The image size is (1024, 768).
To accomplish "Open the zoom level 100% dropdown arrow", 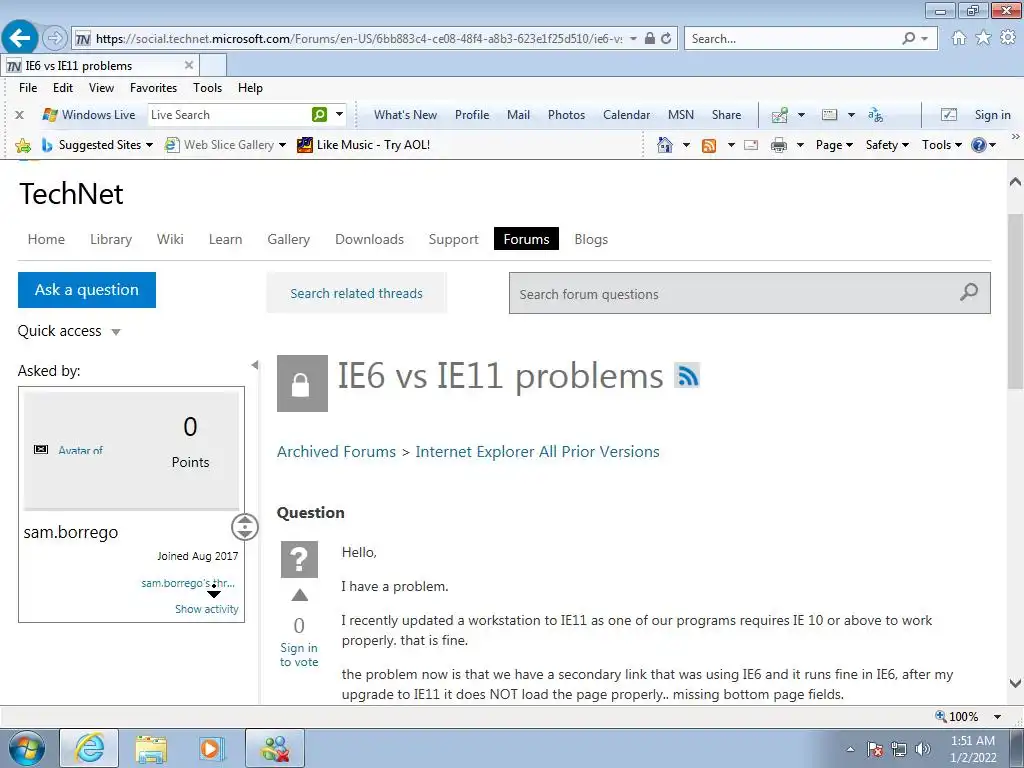I will pyautogui.click(x=997, y=716).
